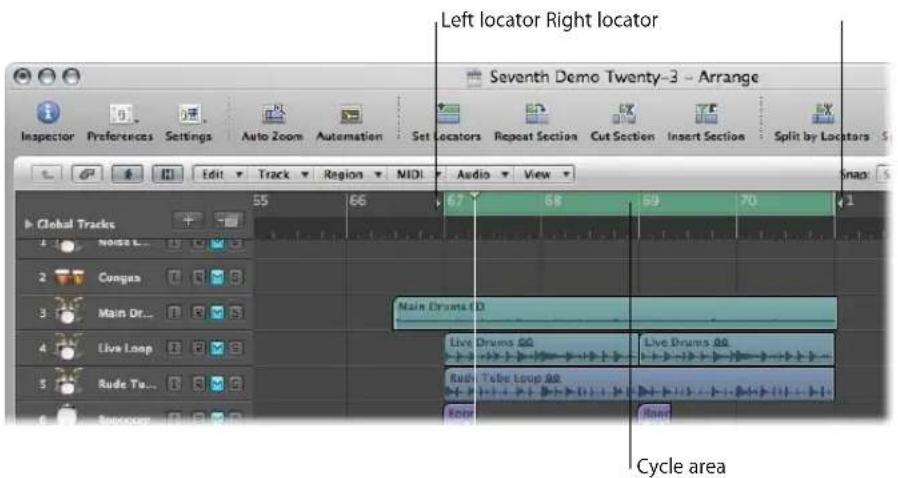Click the button left of Edit menu

tap(167, 174)
